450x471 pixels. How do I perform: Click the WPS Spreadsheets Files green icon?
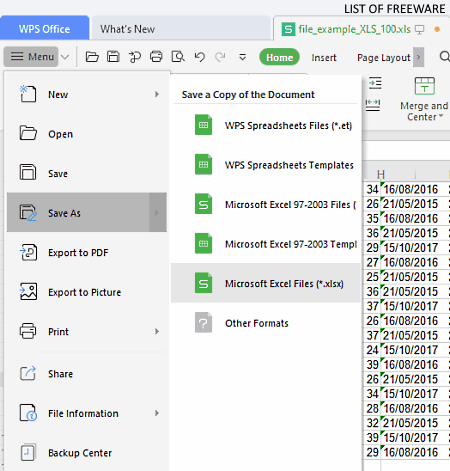point(203,124)
